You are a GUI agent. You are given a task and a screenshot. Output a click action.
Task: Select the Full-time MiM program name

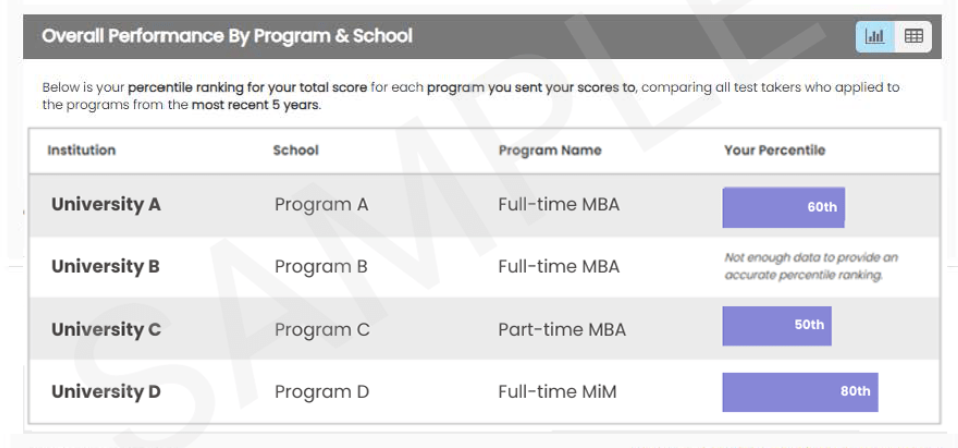coord(558,391)
